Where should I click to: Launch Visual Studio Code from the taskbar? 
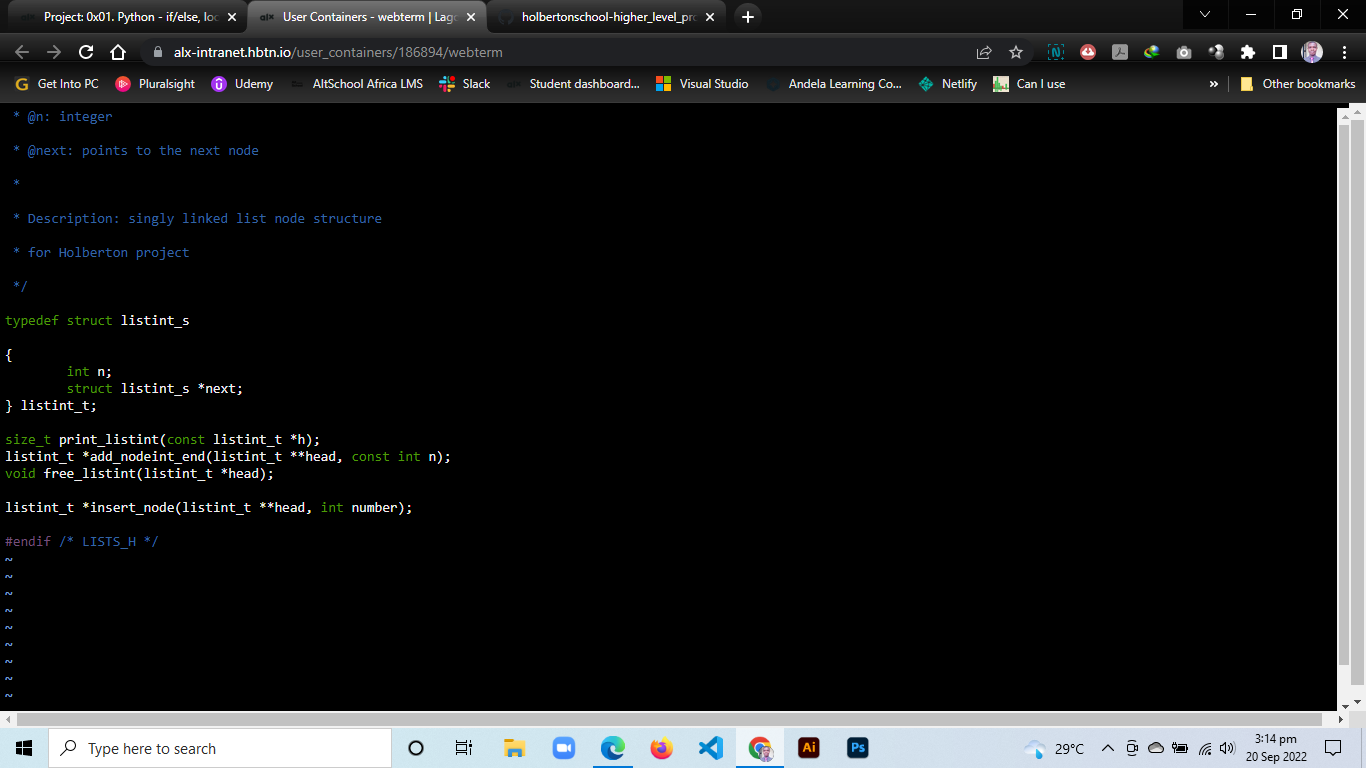711,748
